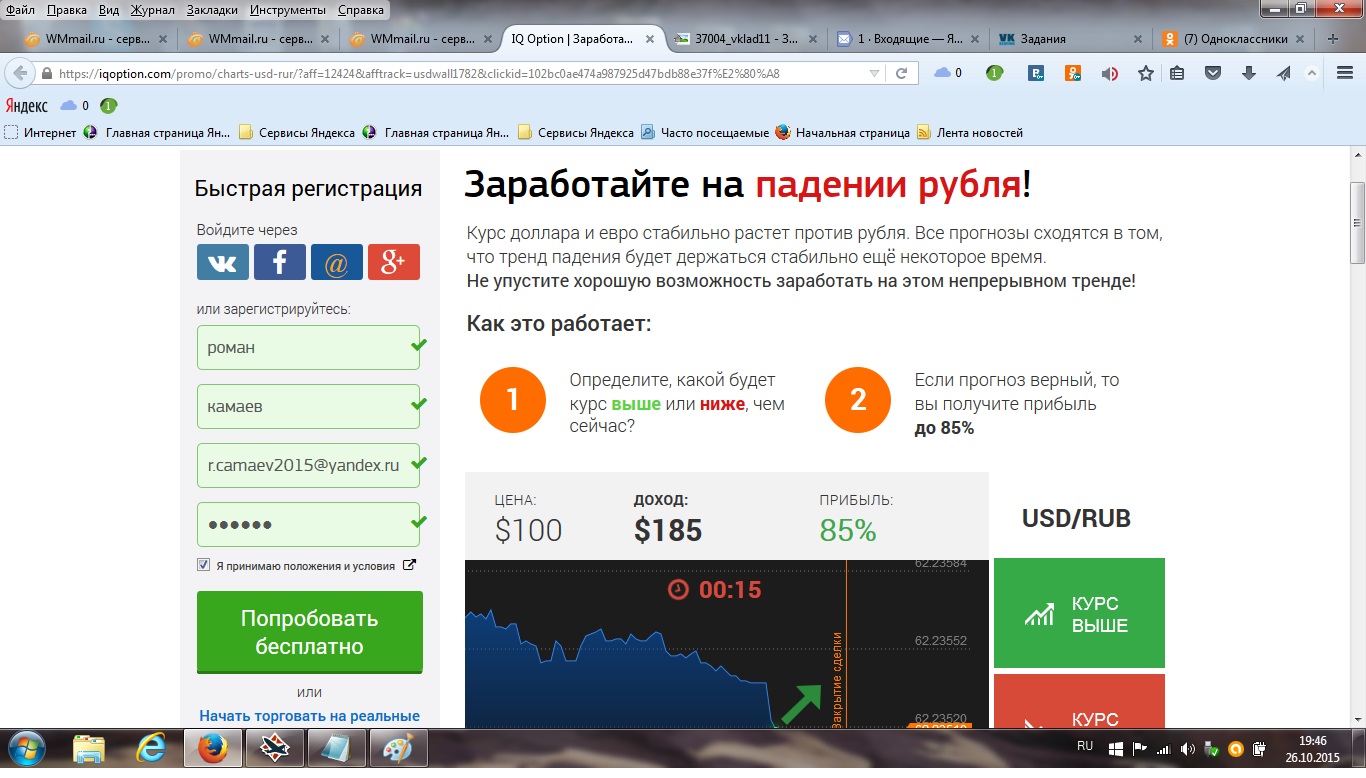Open the Вид menu
This screenshot has width=1366, height=778.
(x=109, y=10)
